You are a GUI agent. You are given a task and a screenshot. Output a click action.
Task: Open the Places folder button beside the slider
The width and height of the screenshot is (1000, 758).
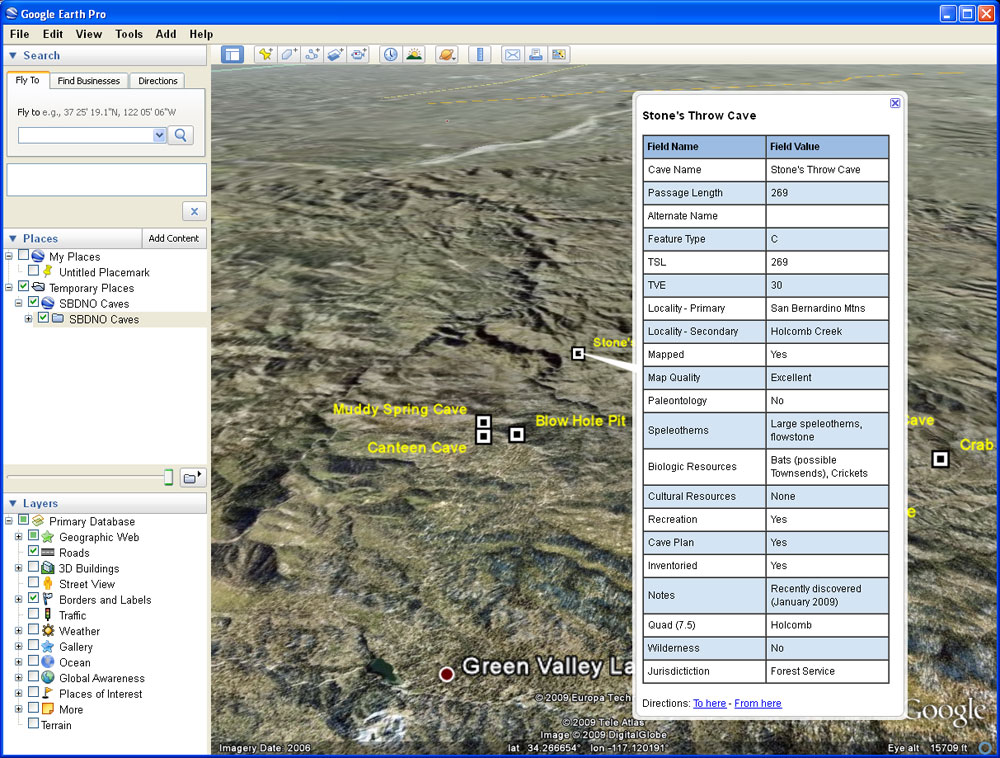click(x=193, y=477)
